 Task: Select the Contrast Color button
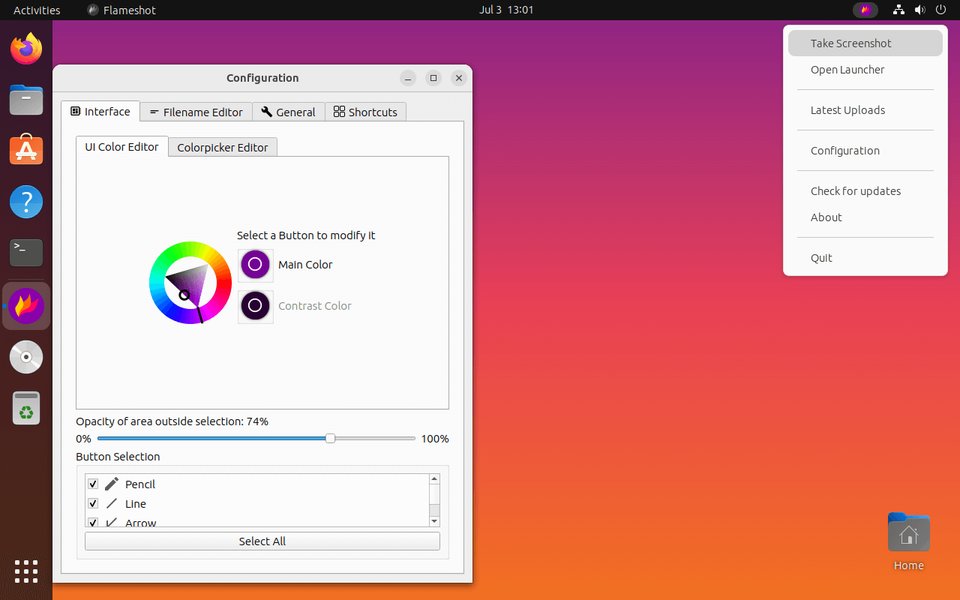pyautogui.click(x=255, y=306)
